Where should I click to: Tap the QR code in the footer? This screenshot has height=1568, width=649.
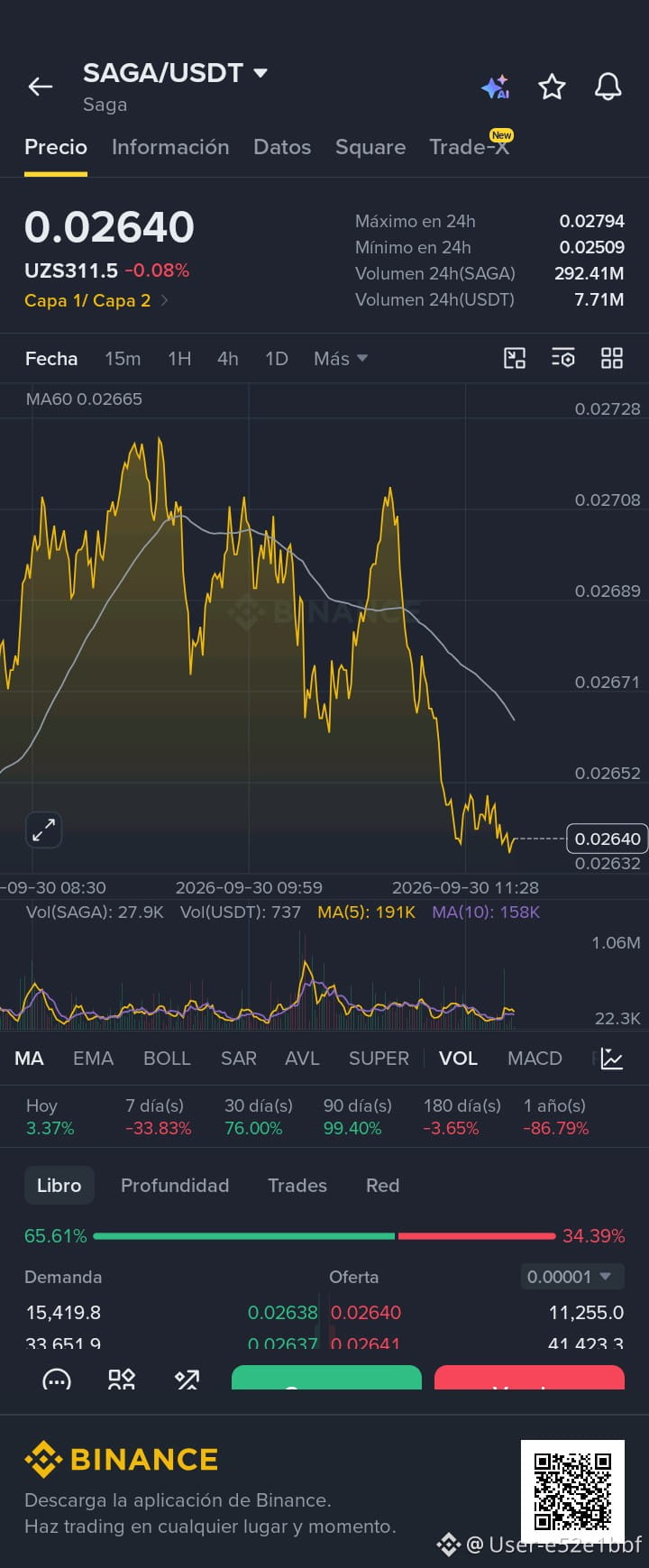(x=572, y=1491)
